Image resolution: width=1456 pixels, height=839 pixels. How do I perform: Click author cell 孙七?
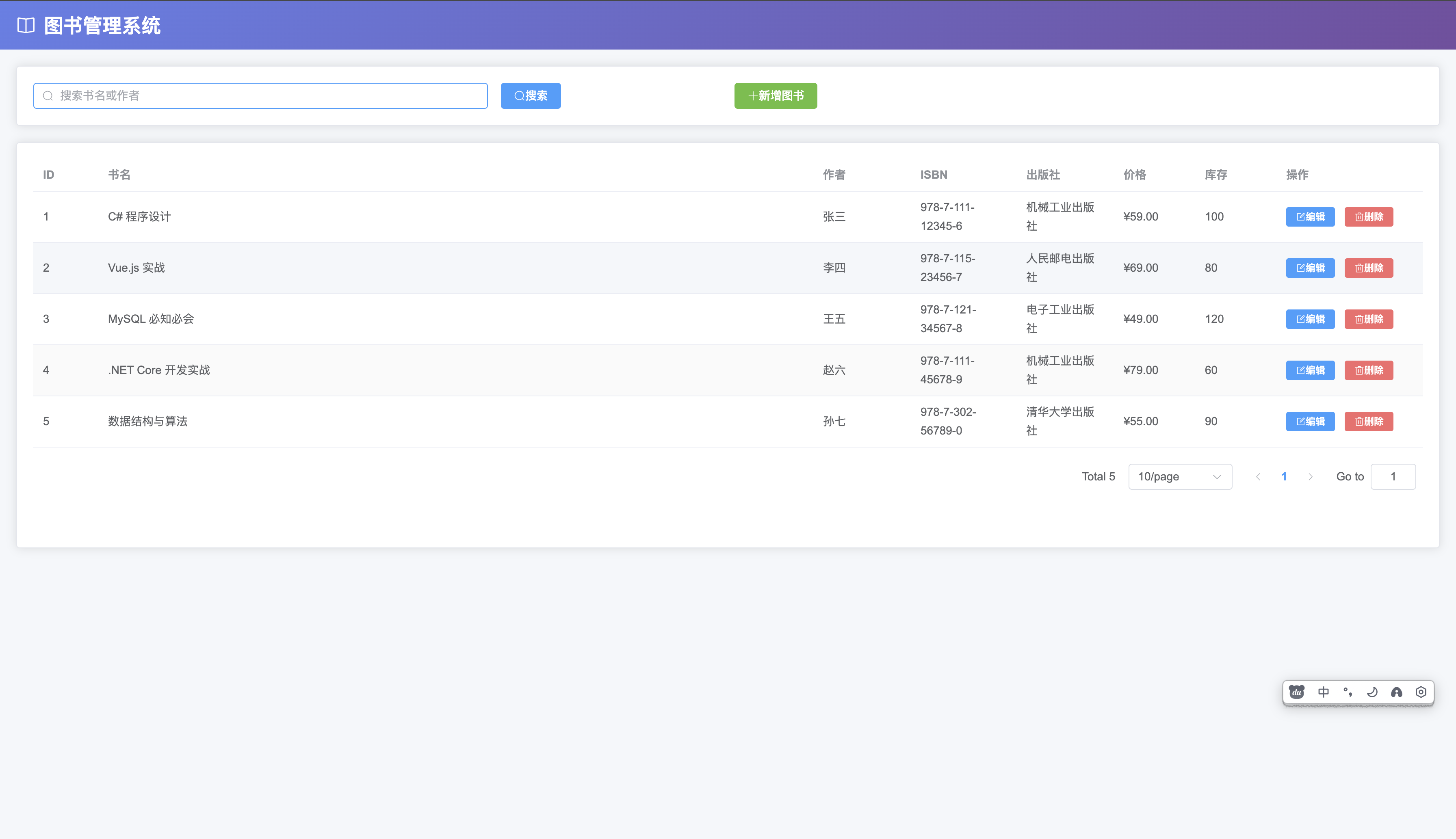pos(834,421)
